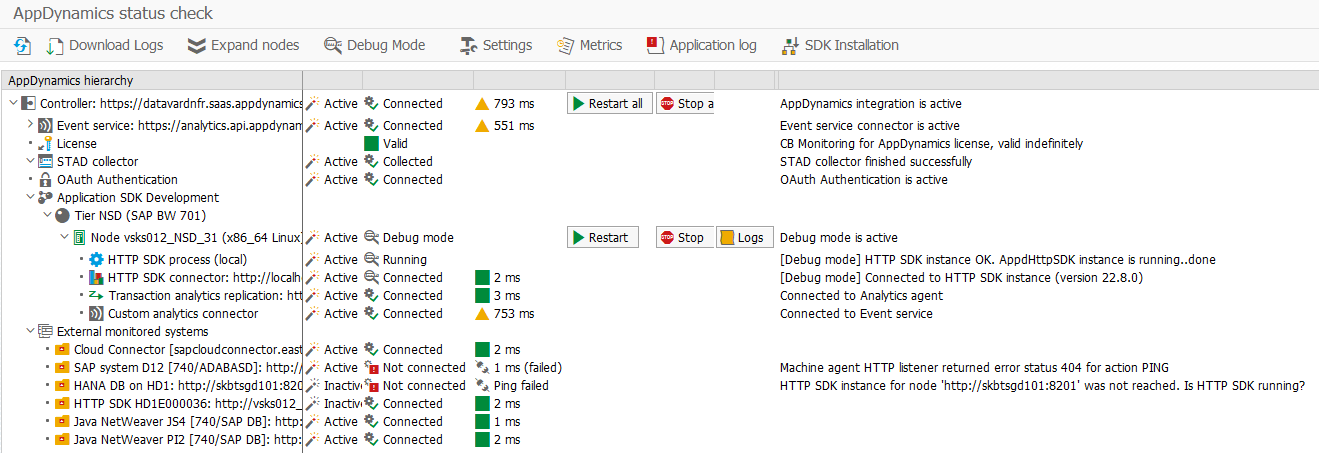Click the AppDynamics hierarchy column header
Viewport: 1319px width, 453px height.
(151, 80)
